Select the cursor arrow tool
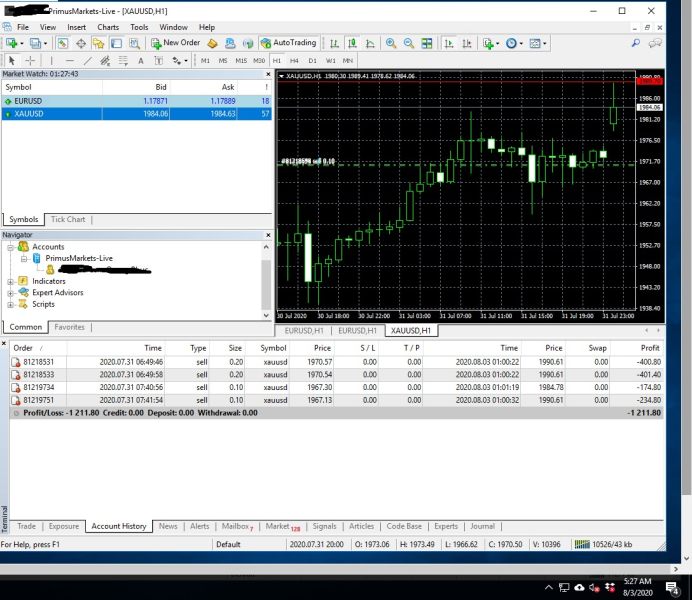The image size is (692, 600). coord(12,60)
